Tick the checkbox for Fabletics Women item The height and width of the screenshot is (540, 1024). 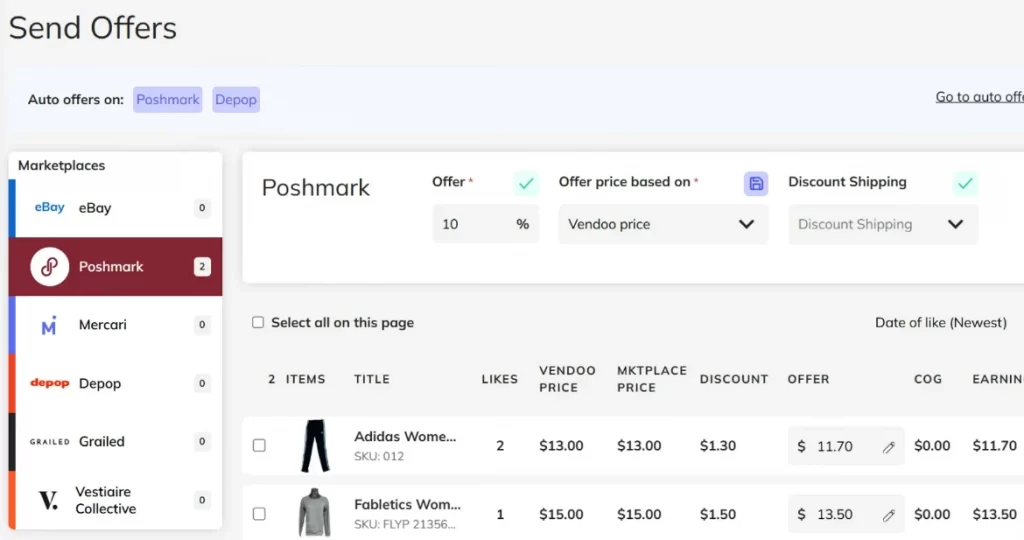[x=259, y=514]
